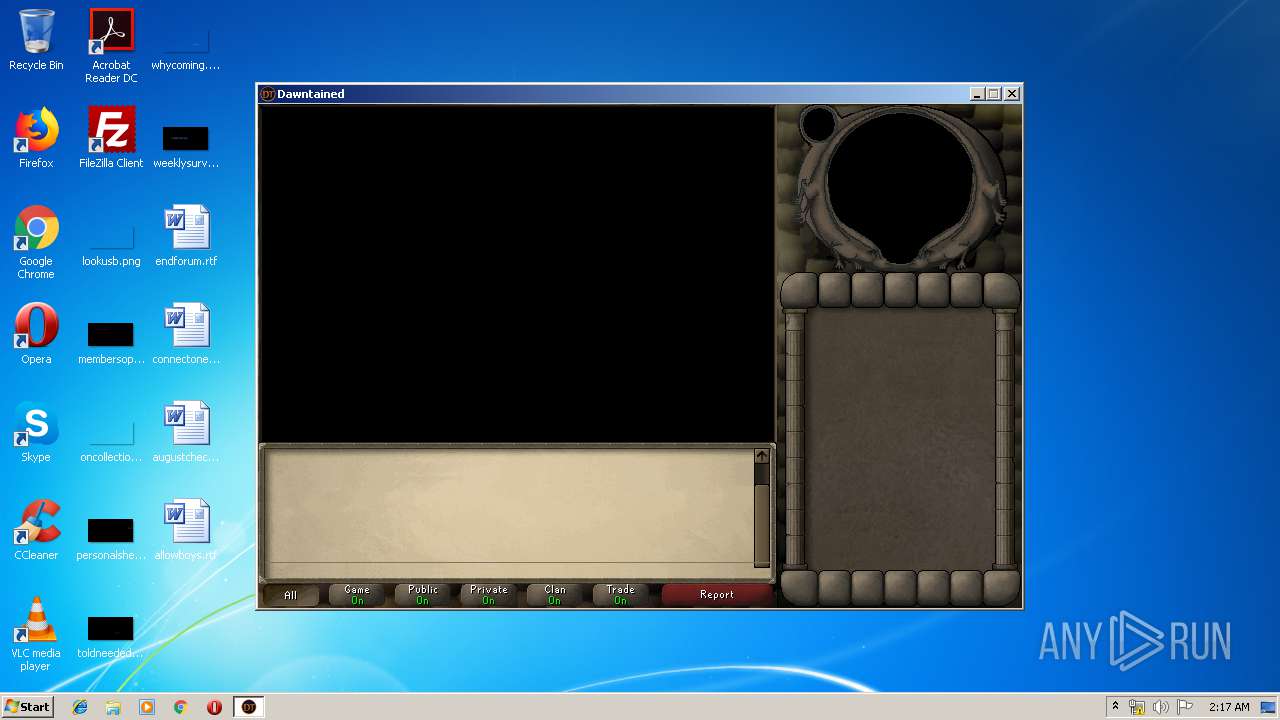This screenshot has width=1280, height=720.
Task: Select membersop... file on desktop
Action: point(111,341)
